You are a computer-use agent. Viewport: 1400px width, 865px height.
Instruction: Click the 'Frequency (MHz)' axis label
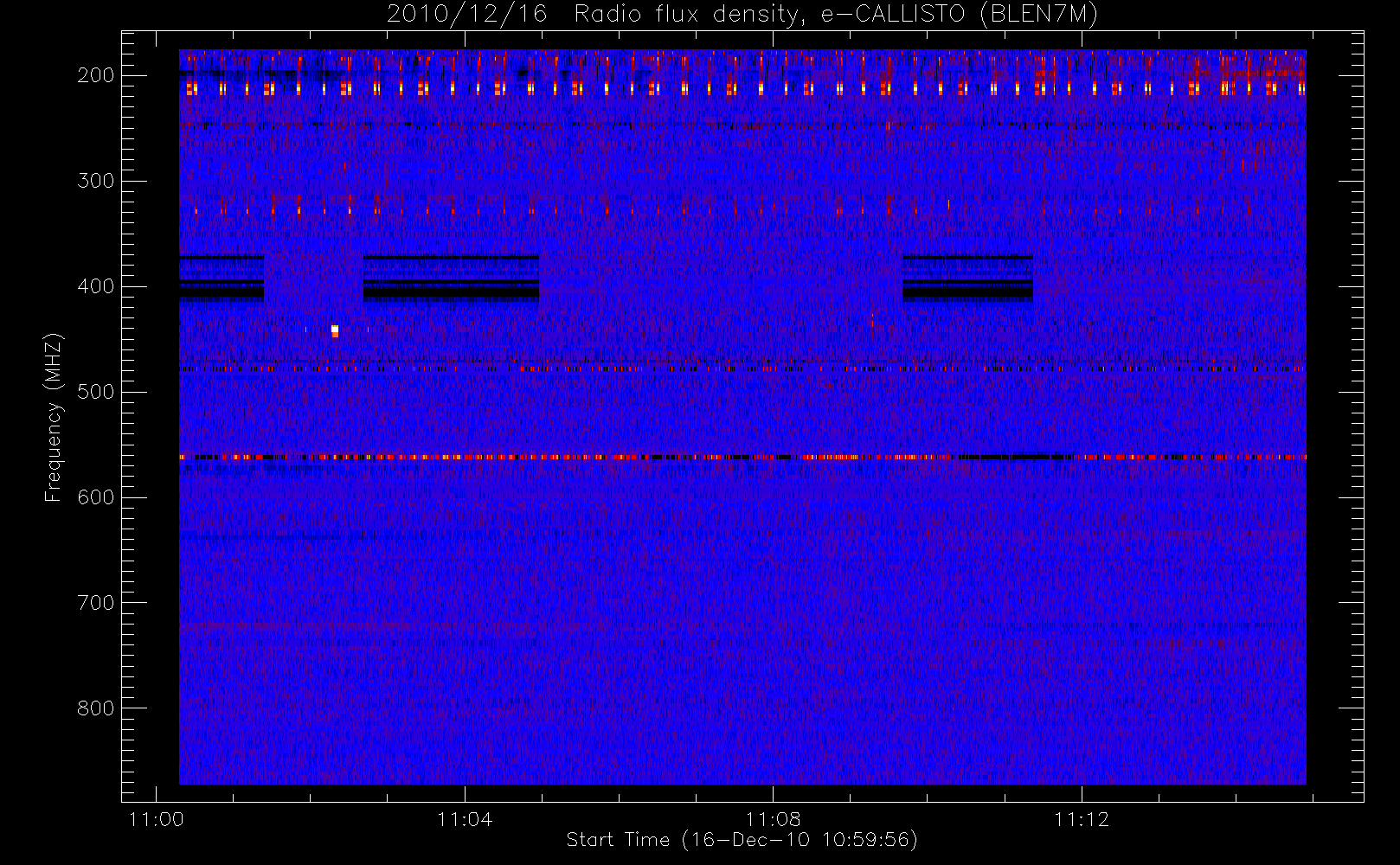pyautogui.click(x=54, y=417)
